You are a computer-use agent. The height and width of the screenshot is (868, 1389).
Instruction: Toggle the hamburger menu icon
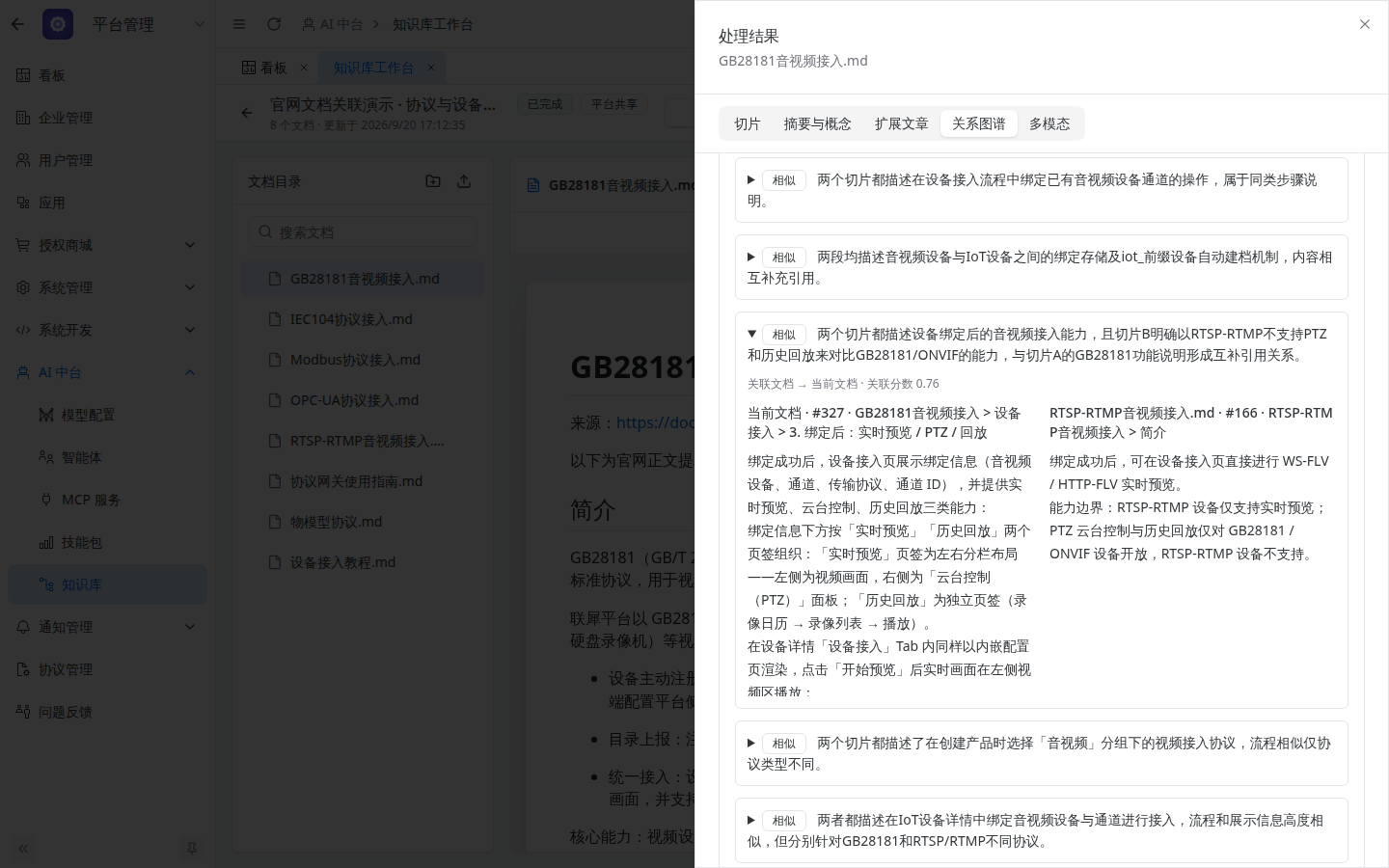(x=239, y=24)
